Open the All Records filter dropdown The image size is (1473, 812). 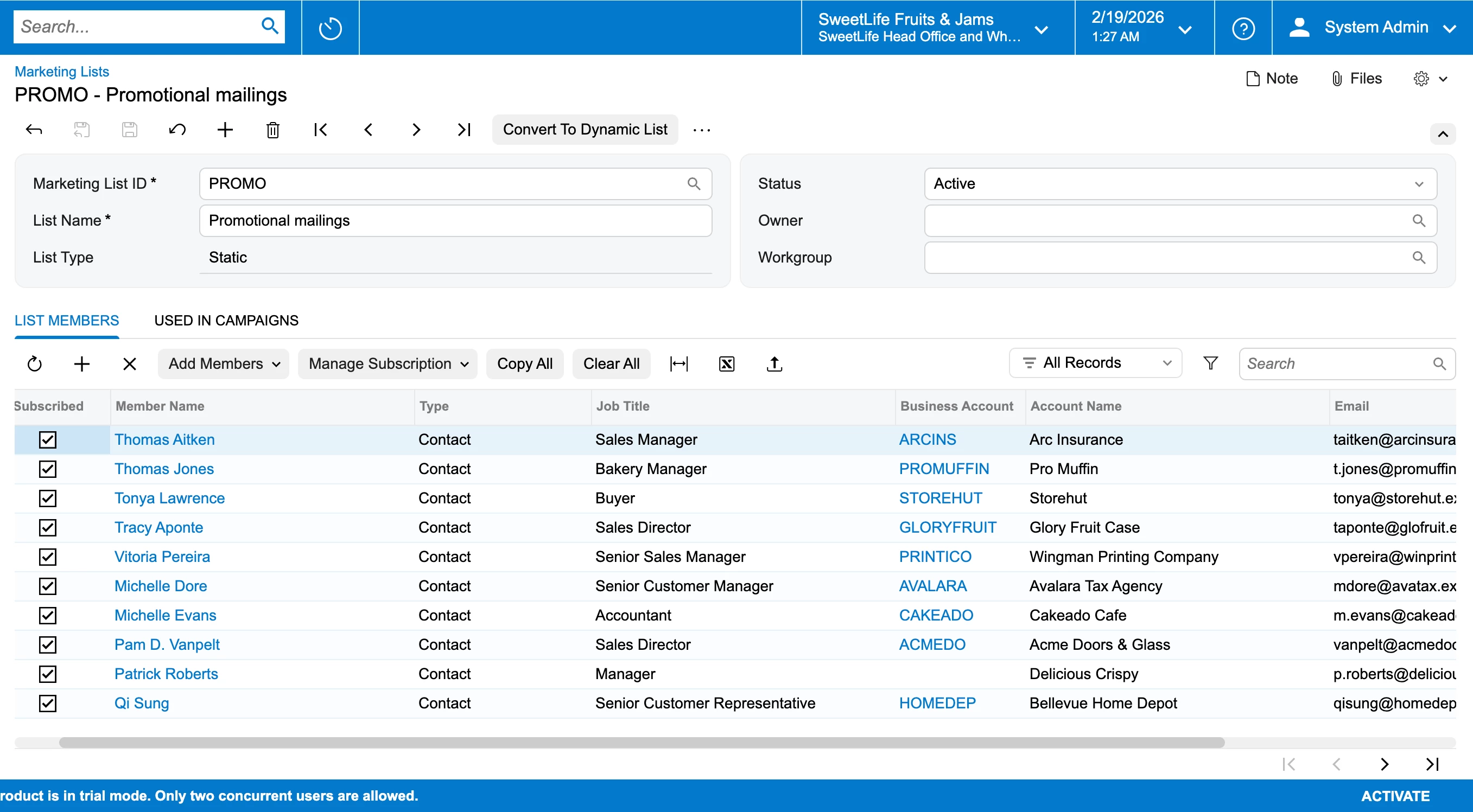[x=1095, y=363]
